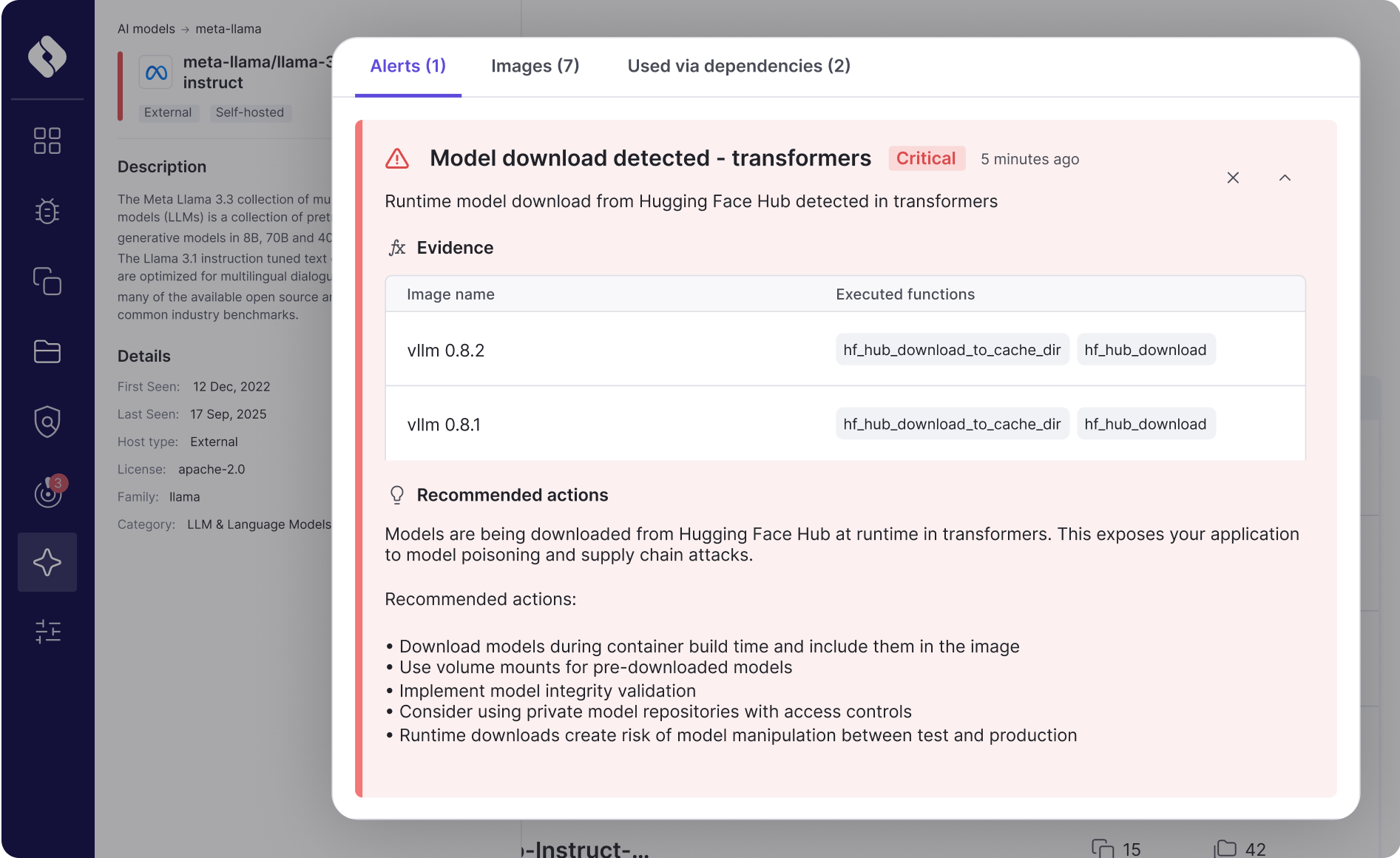Open the radar icon with 3 badge
The width and height of the screenshot is (1400, 858).
49,492
